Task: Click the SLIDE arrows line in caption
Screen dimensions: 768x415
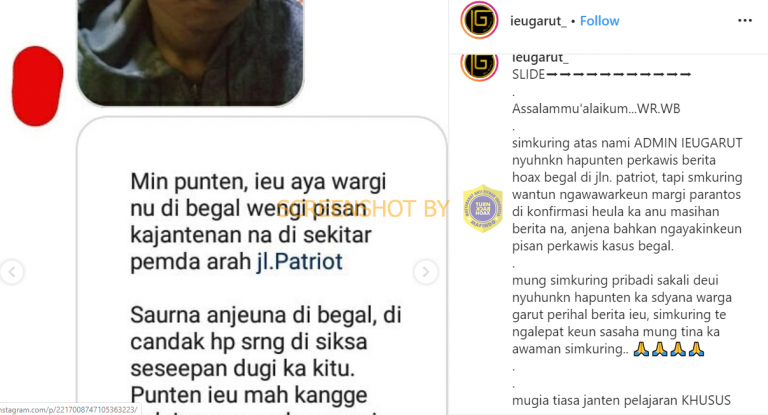Action: coord(601,74)
